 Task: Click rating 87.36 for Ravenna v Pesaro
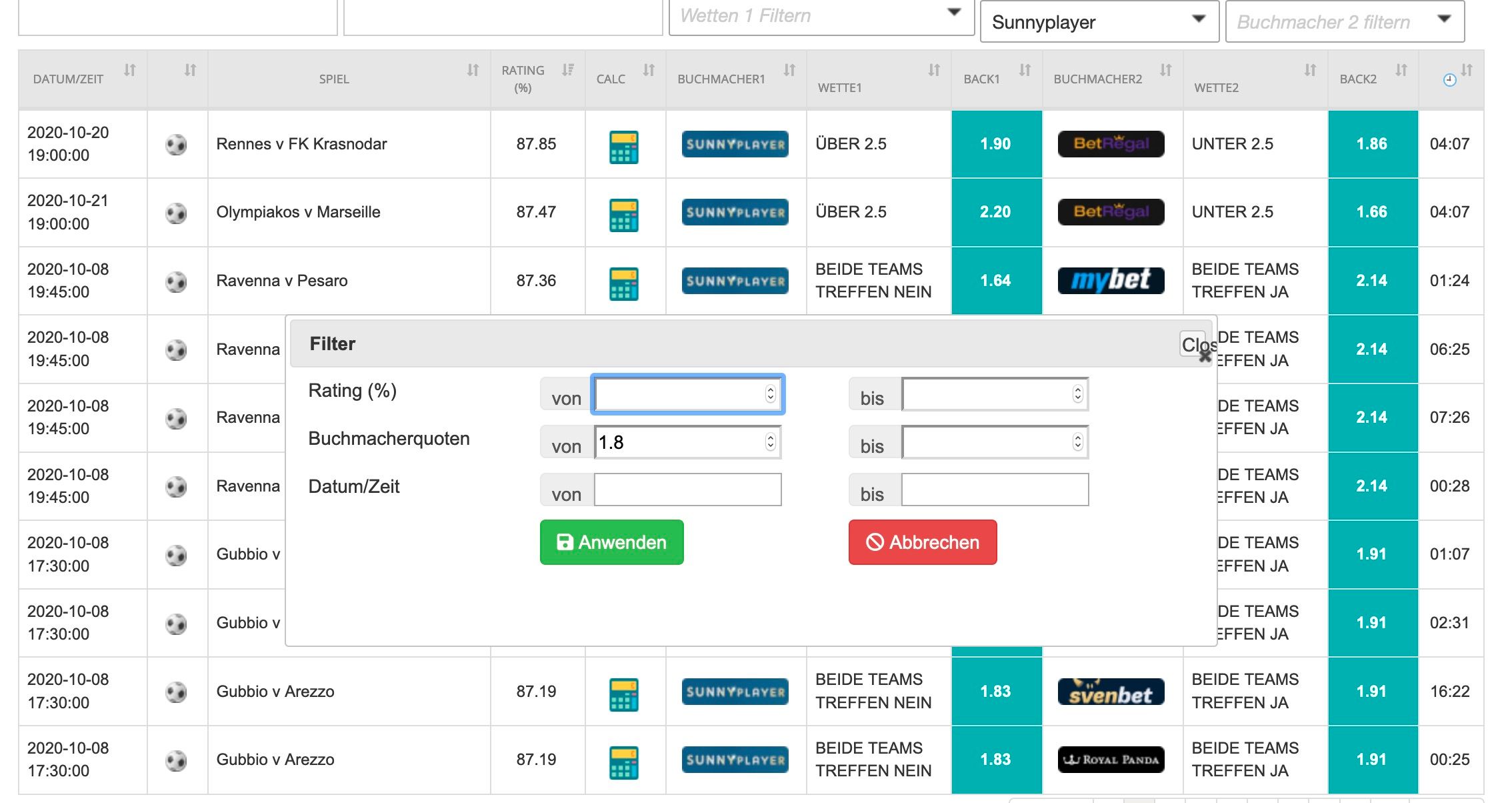tap(536, 281)
